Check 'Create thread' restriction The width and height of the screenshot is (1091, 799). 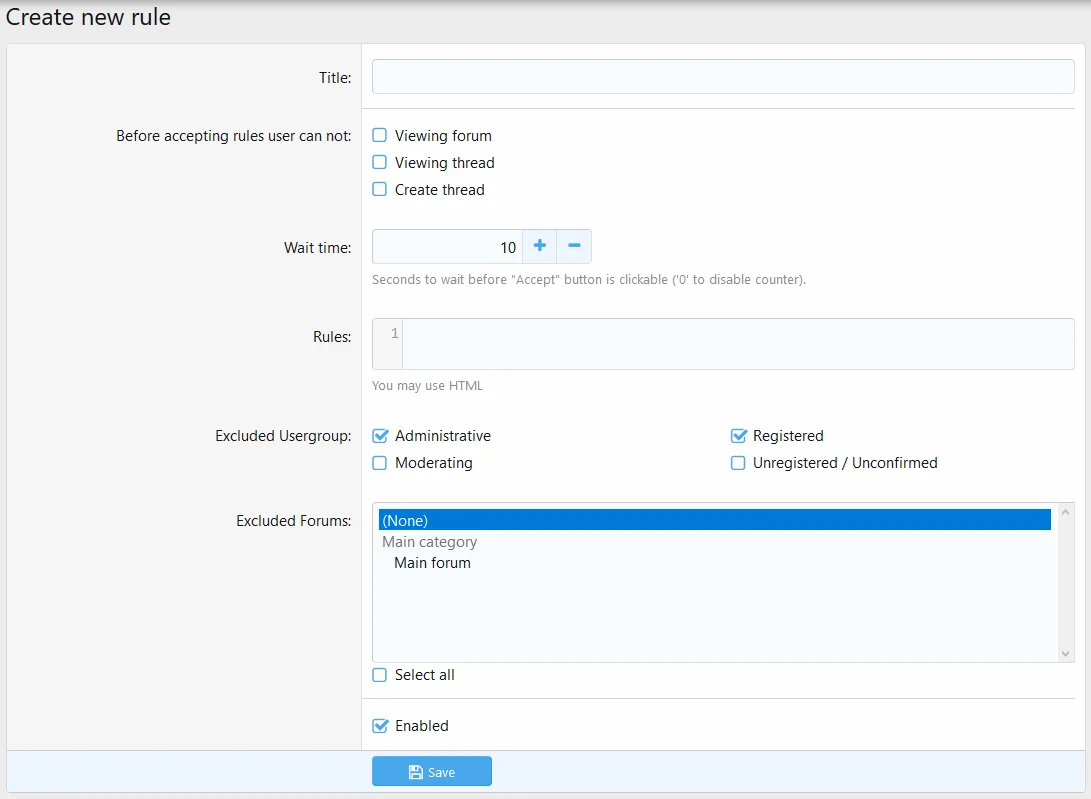379,189
